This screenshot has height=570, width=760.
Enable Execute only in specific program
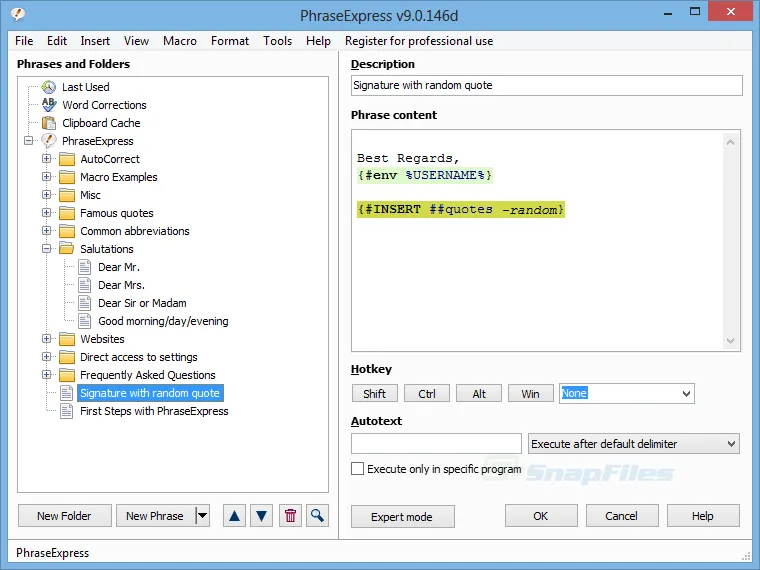click(358, 469)
